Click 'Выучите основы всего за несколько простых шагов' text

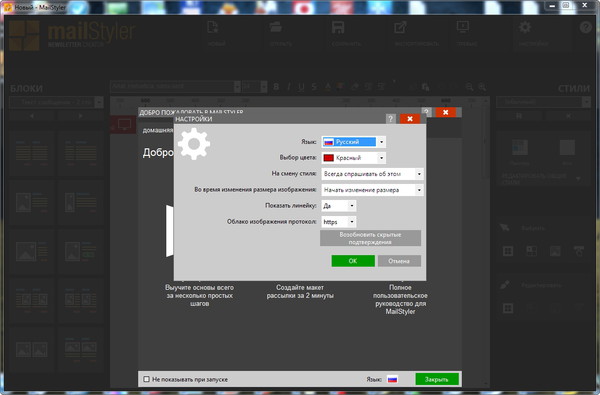pos(199,295)
